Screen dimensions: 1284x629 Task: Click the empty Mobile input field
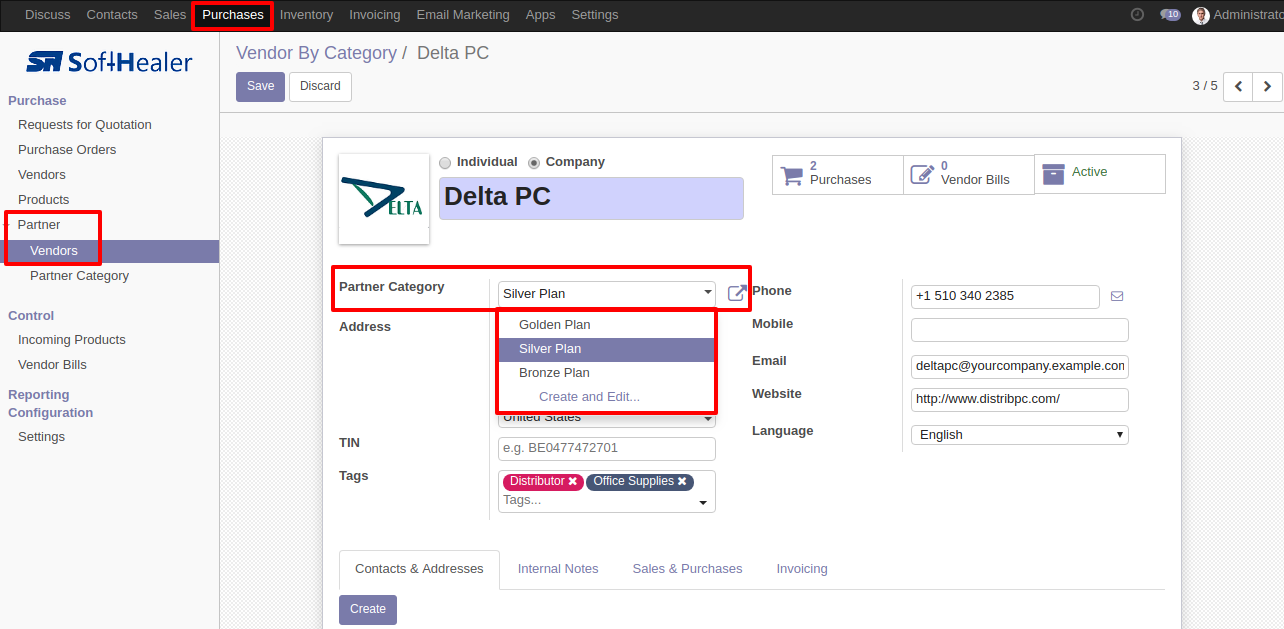pyautogui.click(x=1020, y=330)
